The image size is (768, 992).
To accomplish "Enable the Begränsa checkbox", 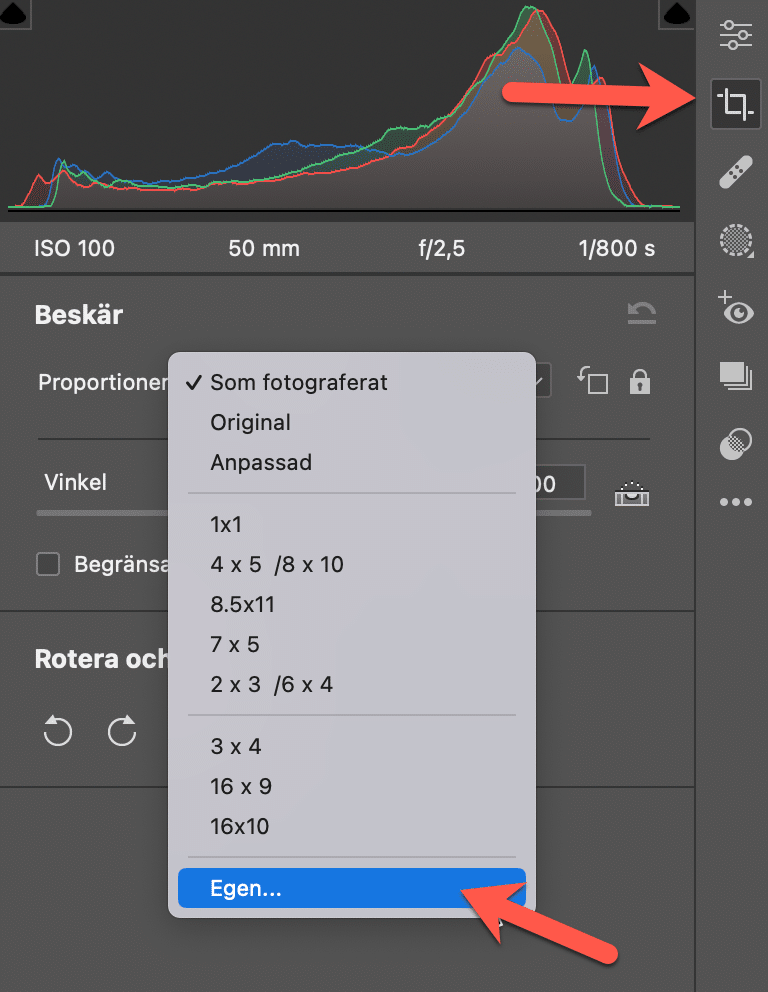I will pyautogui.click(x=48, y=565).
